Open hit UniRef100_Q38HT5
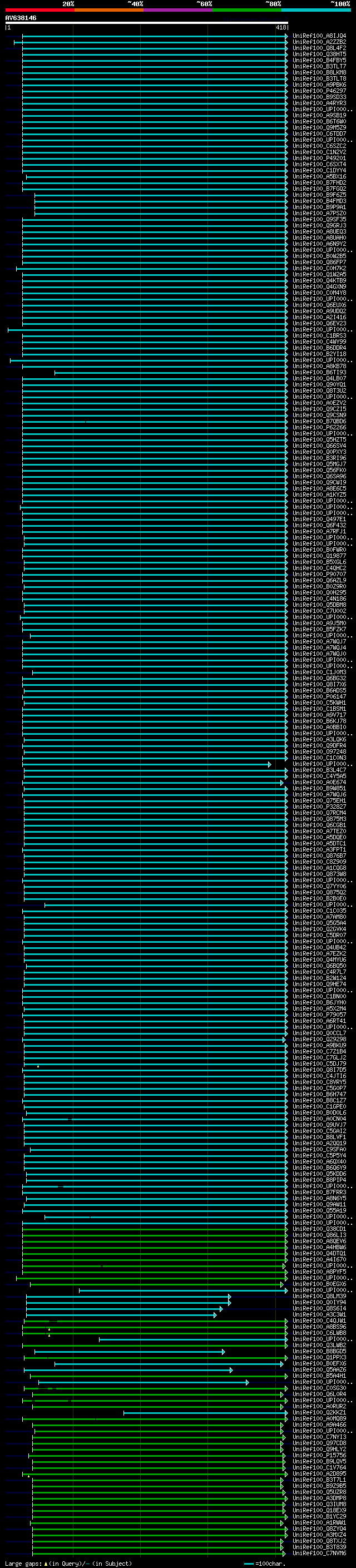The image size is (356, 1568). tap(319, 54)
